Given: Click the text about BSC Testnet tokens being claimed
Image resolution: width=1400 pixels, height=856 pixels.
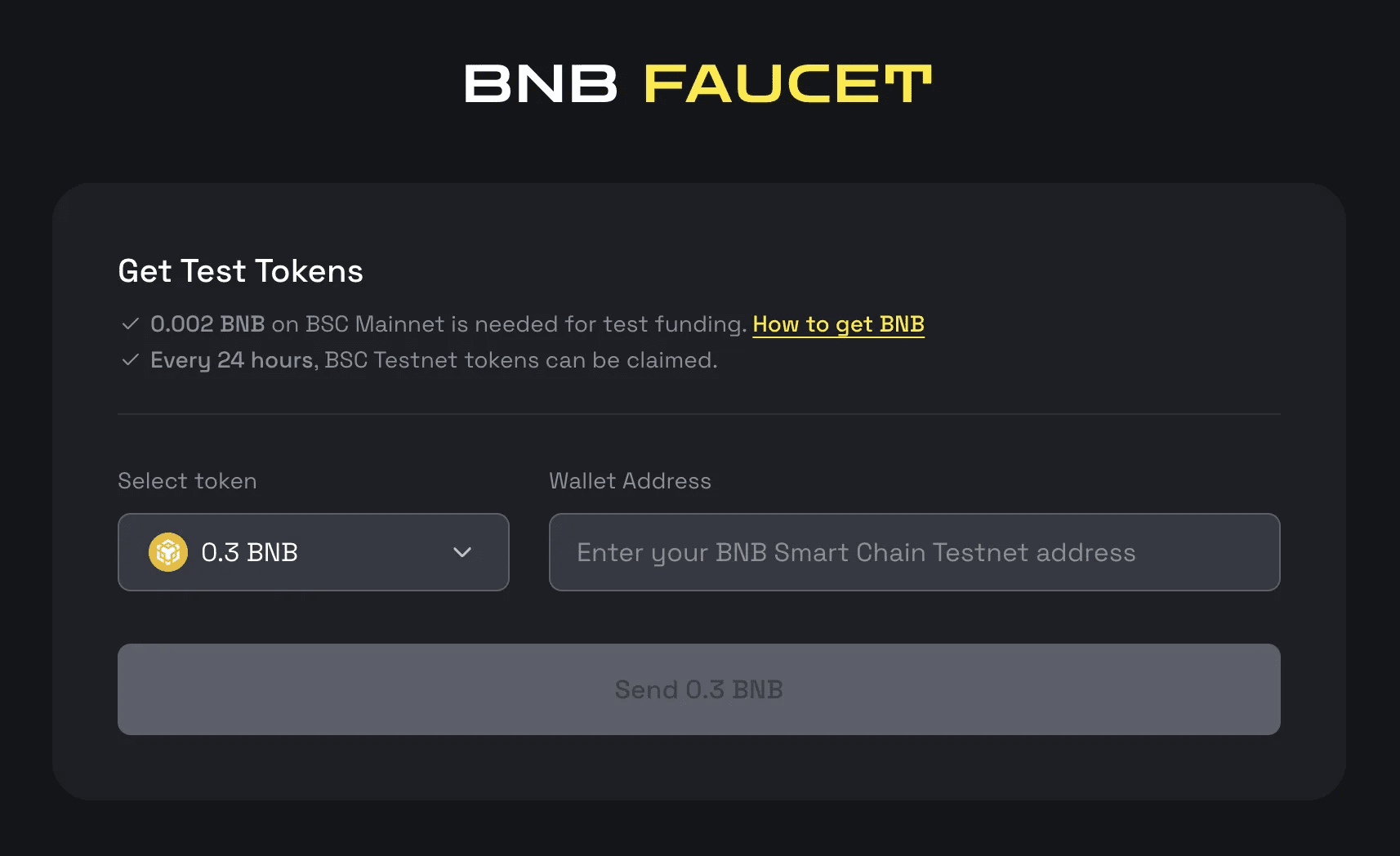Looking at the screenshot, I should pyautogui.click(x=520, y=360).
